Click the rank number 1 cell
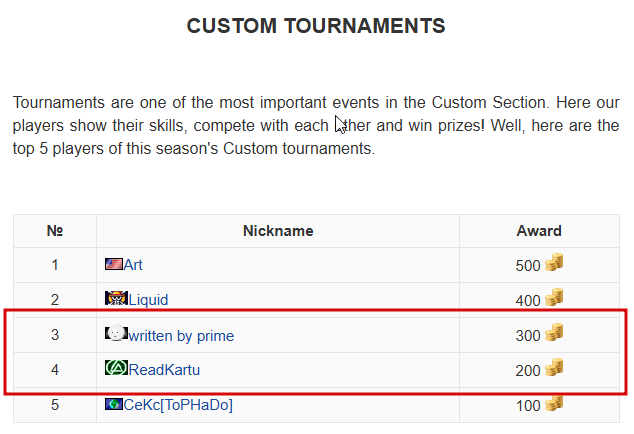 [x=55, y=265]
